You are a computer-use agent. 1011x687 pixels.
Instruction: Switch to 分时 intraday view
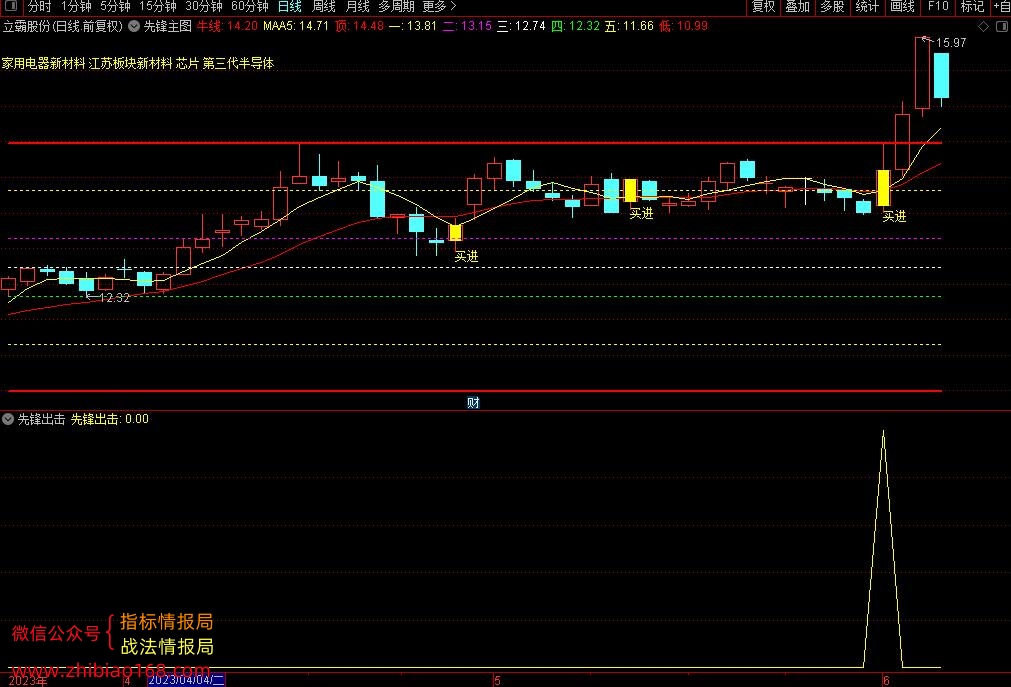tap(39, 6)
